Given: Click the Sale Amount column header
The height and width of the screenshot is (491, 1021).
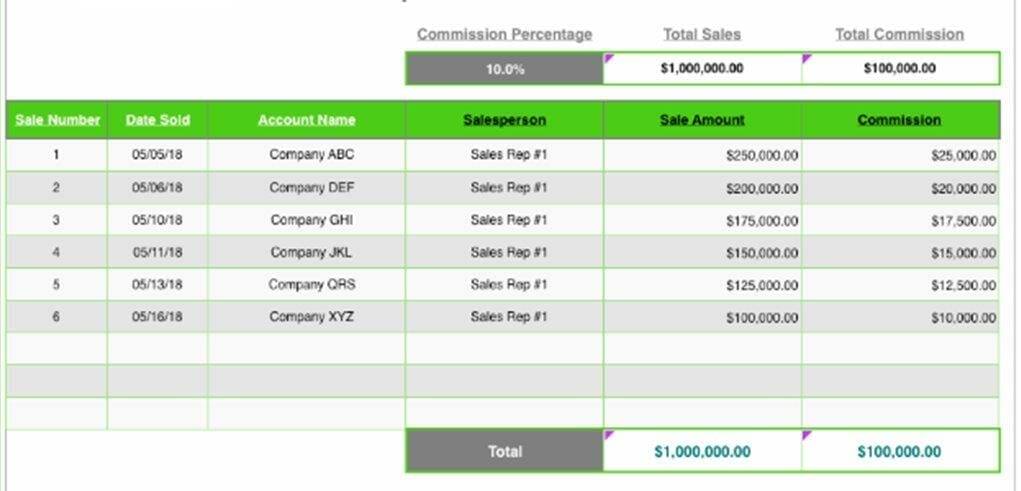Looking at the screenshot, I should click(702, 120).
